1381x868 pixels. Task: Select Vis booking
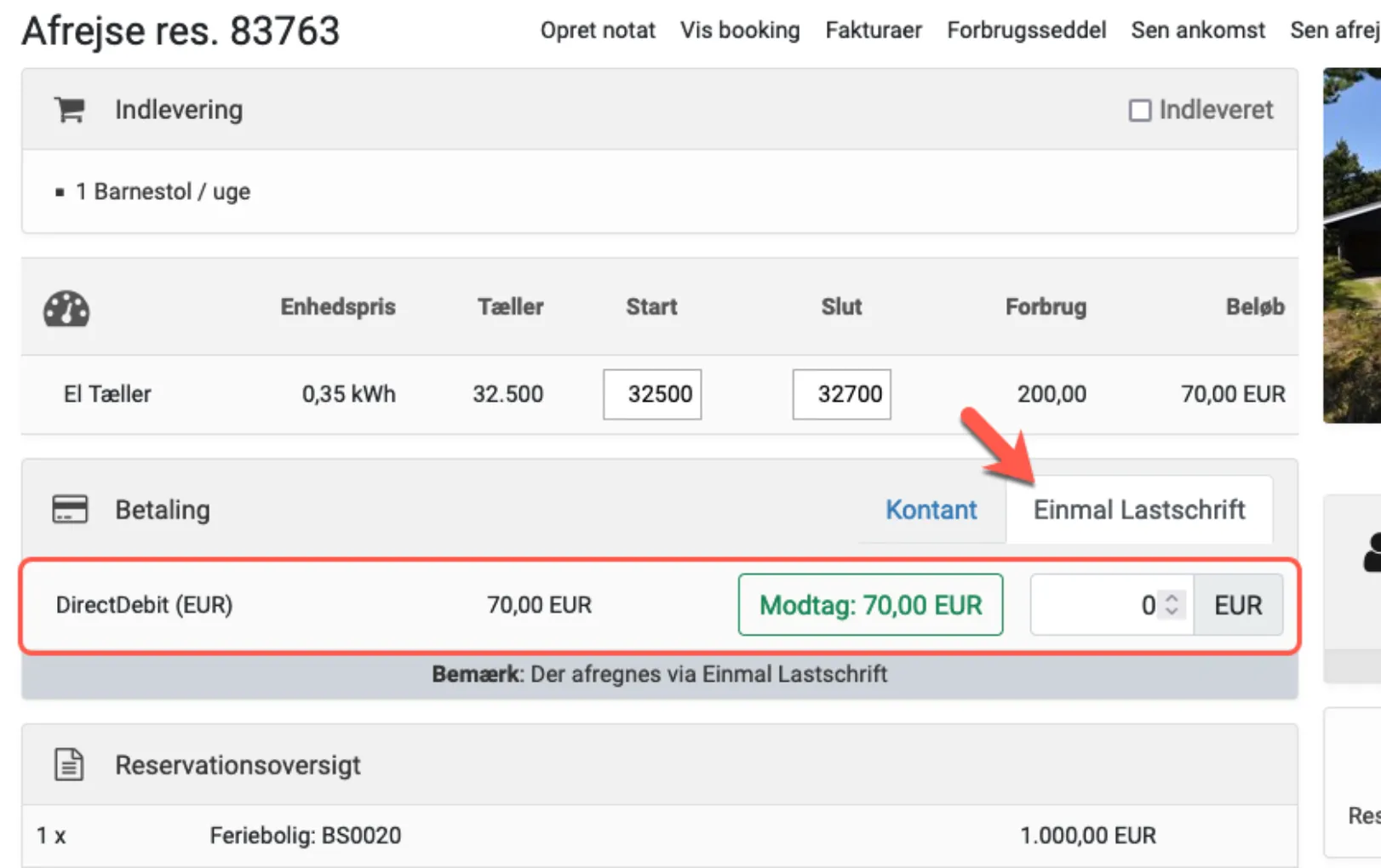pyautogui.click(x=739, y=30)
